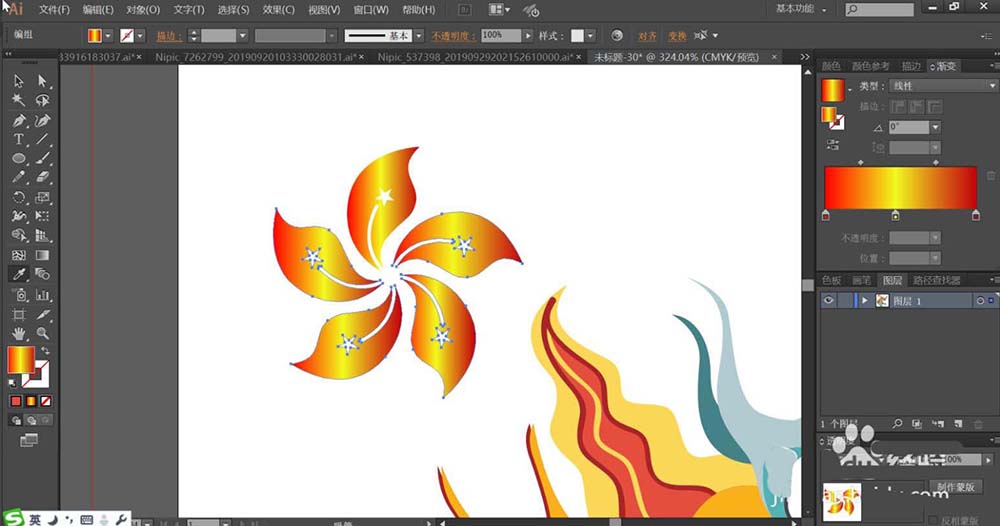The height and width of the screenshot is (526, 1000).
Task: Select the Line Segment tool
Action: click(x=42, y=139)
